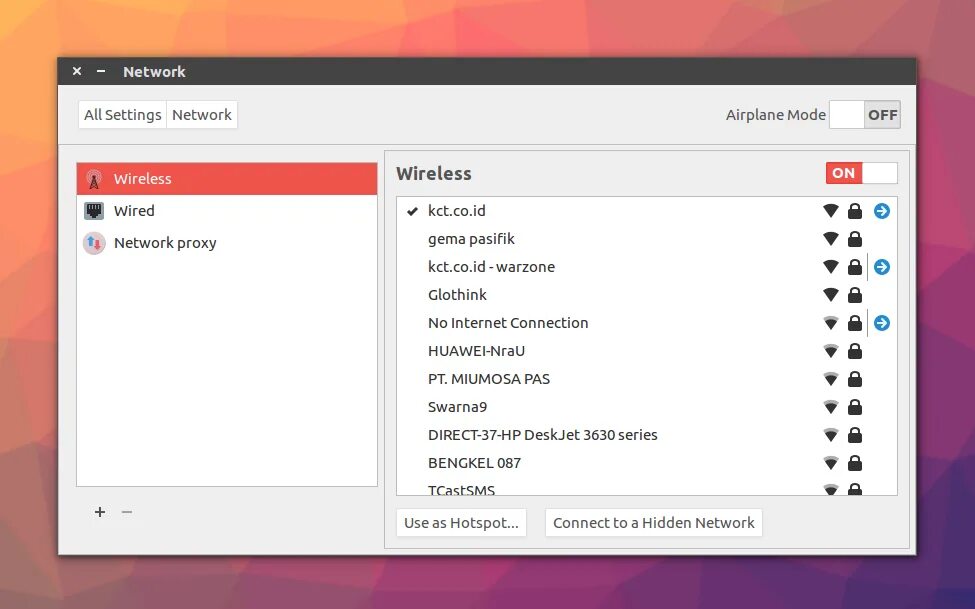
Task: Click lock icon for No Internet Connection
Action: click(x=855, y=323)
